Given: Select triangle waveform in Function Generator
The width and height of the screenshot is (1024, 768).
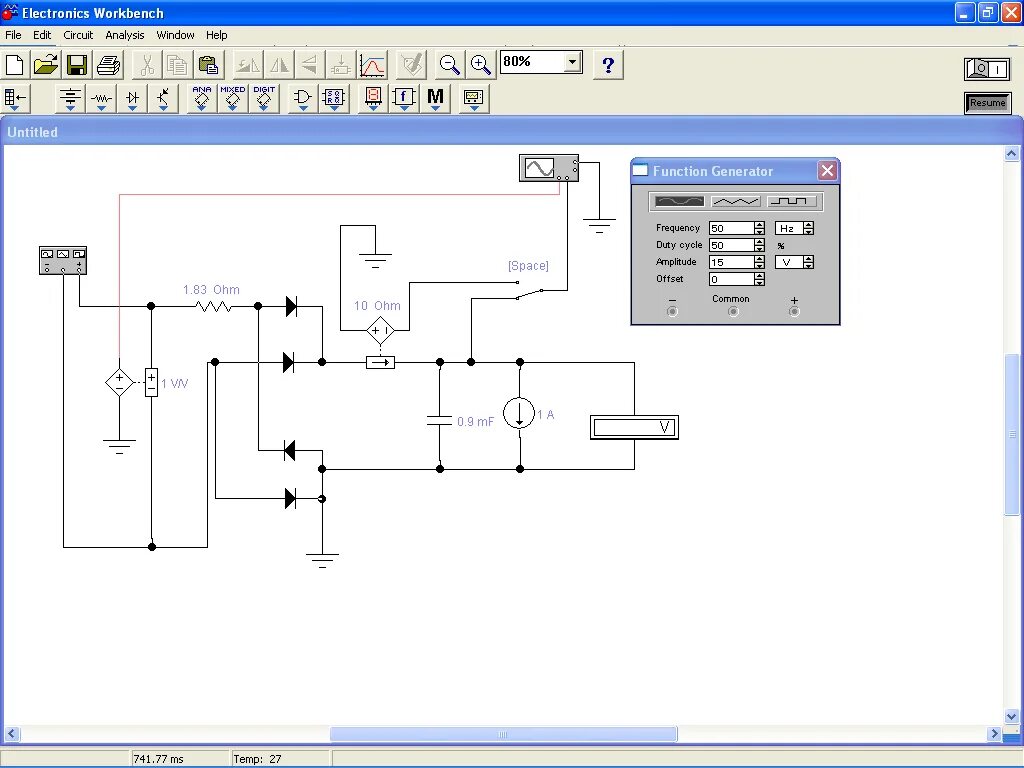Looking at the screenshot, I should 735,201.
